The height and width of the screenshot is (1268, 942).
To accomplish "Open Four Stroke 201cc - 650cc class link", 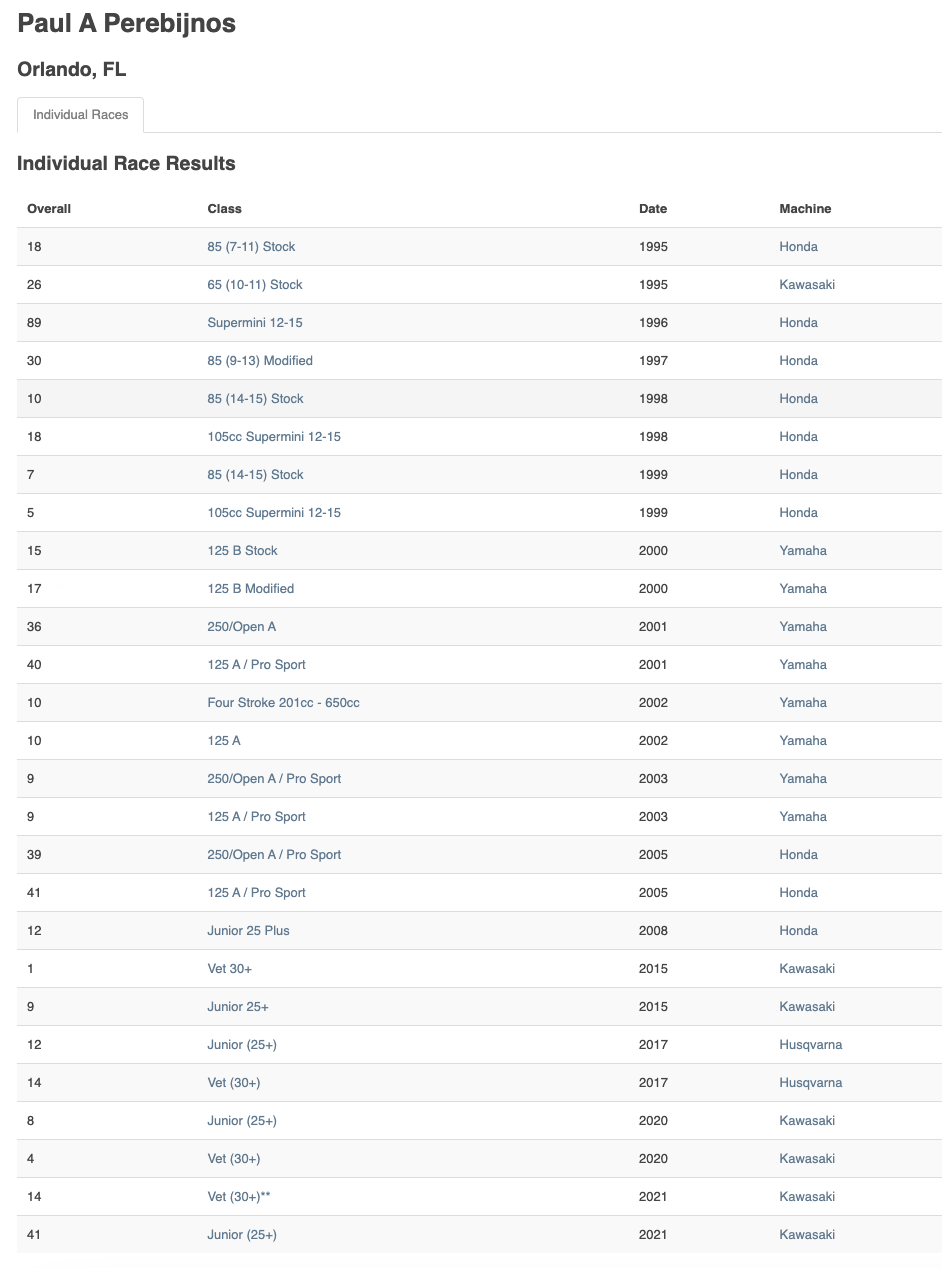I will tap(283, 702).
